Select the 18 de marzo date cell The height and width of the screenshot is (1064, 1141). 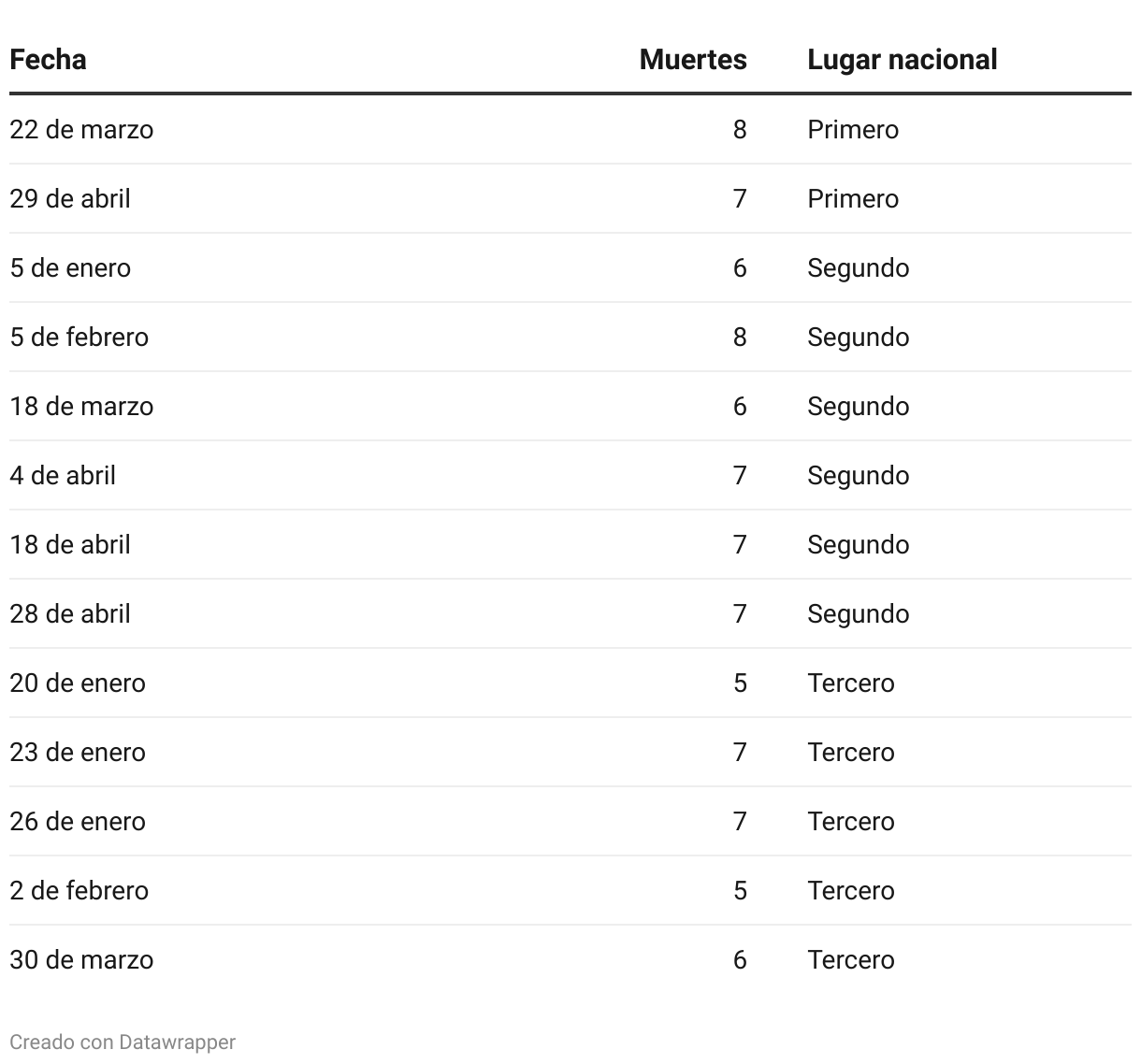point(81,406)
